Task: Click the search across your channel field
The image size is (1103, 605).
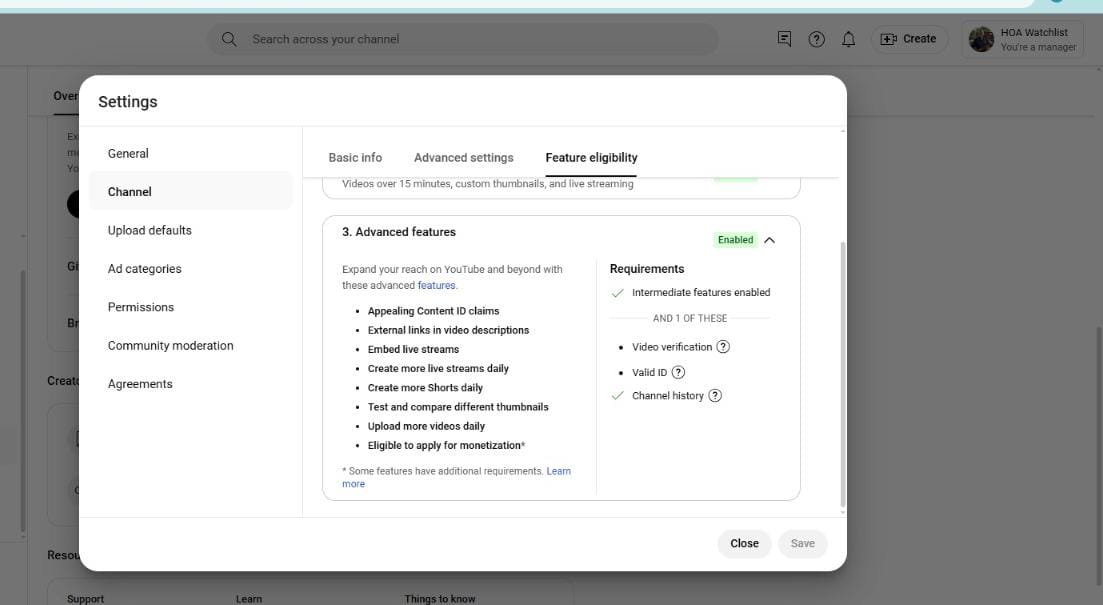Action: (x=470, y=39)
